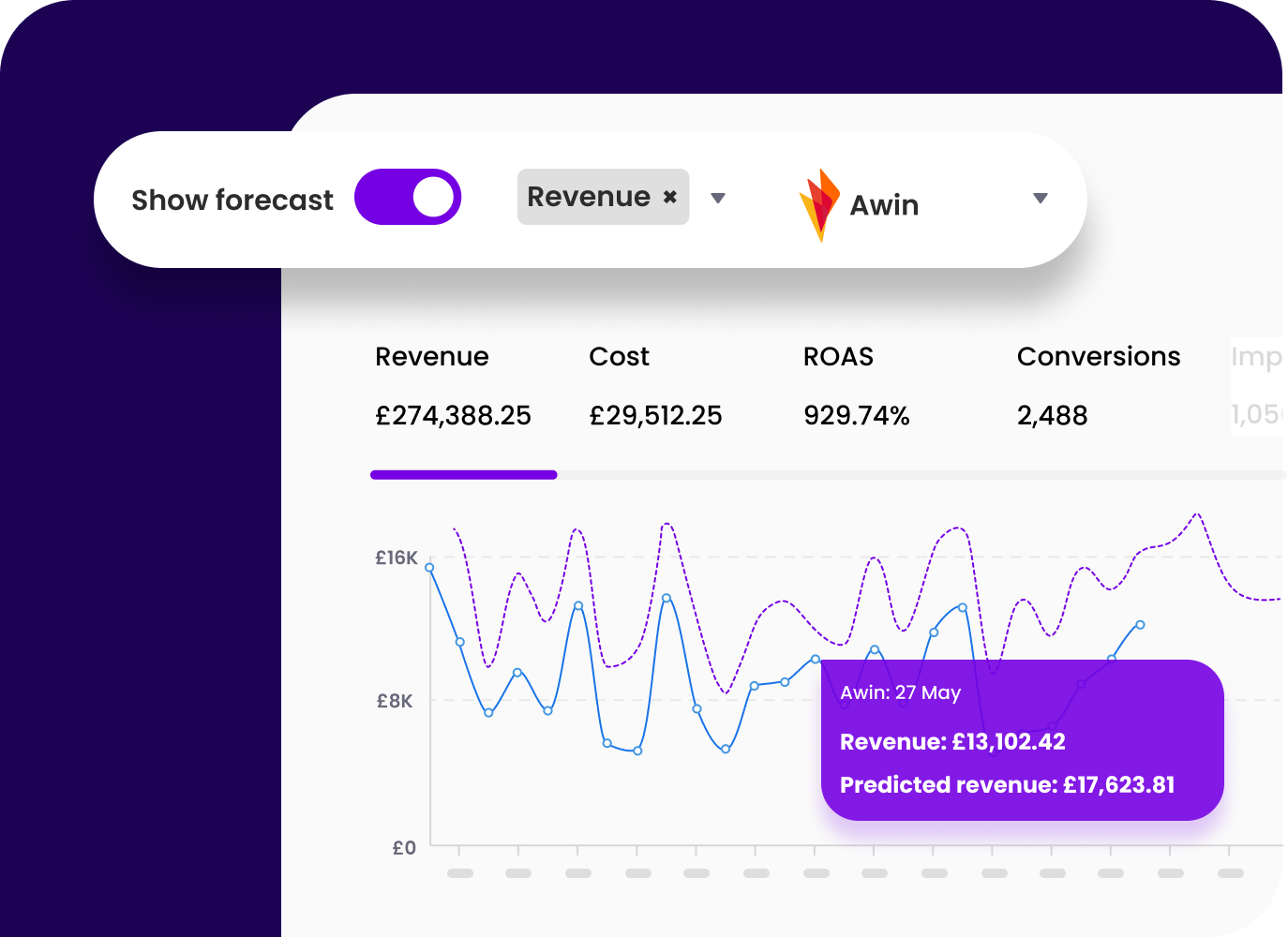This screenshot has height=937, width=1288.
Task: Open the Conversions metric tab
Action: coord(1098,356)
